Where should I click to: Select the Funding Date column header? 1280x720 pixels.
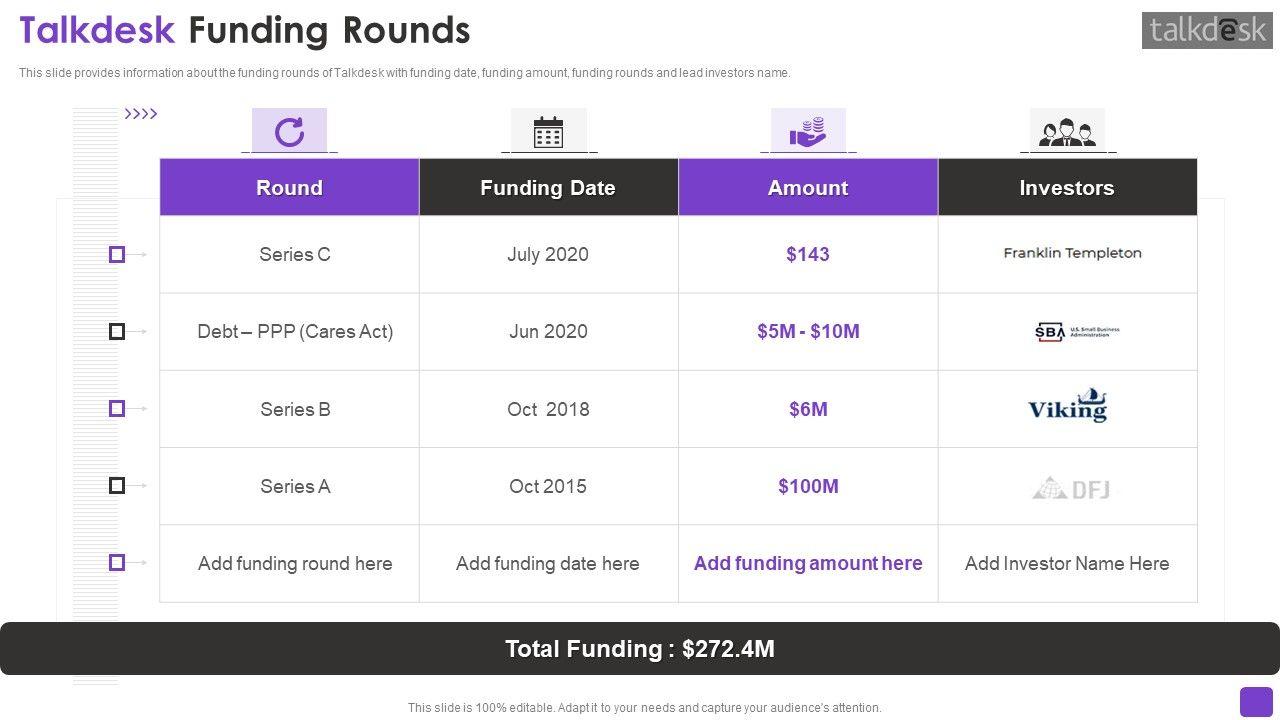tap(548, 188)
